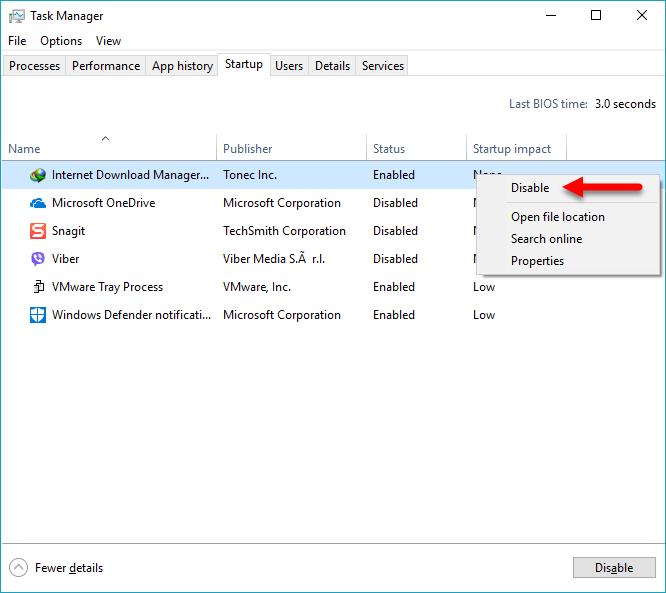
Task: Click Viber Media publisher cell
Action: coord(274,259)
